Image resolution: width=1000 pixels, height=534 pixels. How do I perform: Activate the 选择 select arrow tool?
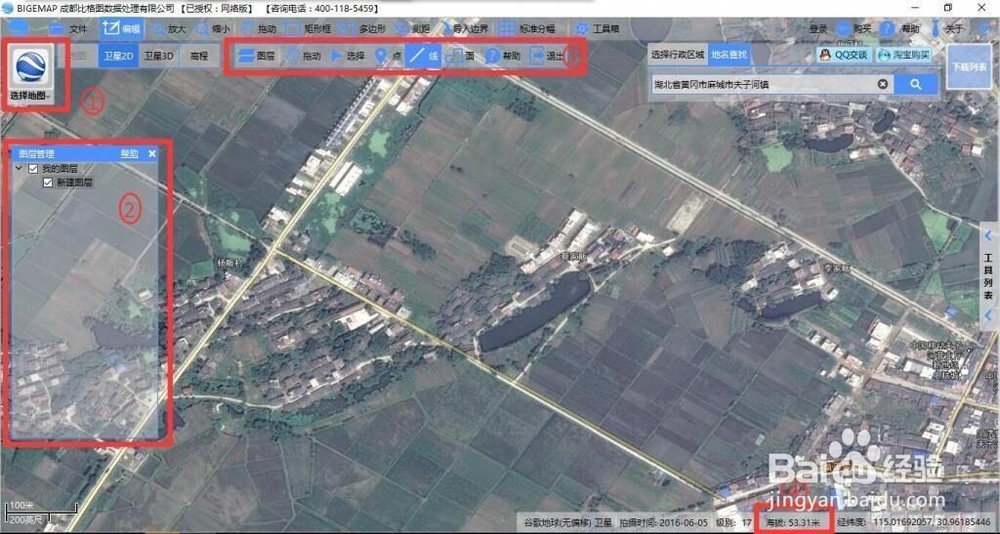[348, 56]
